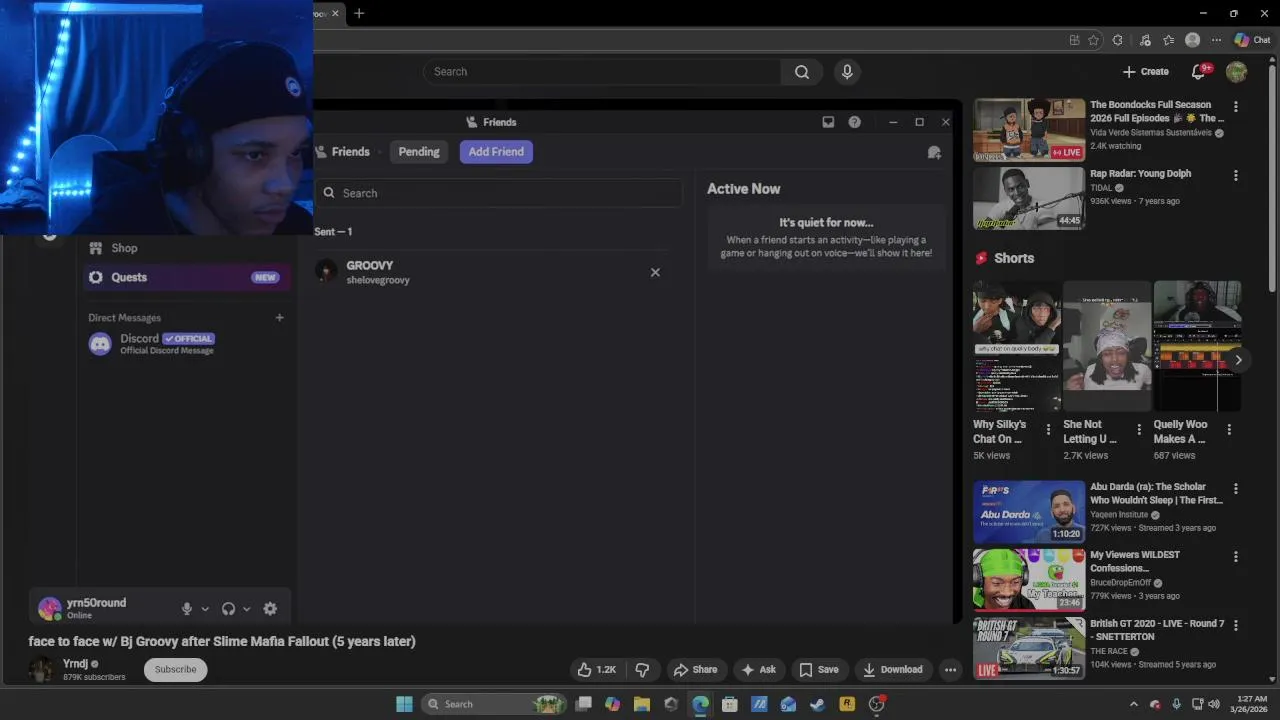Open Discord User Settings gear
Screen dimensions: 1280x720
point(270,608)
